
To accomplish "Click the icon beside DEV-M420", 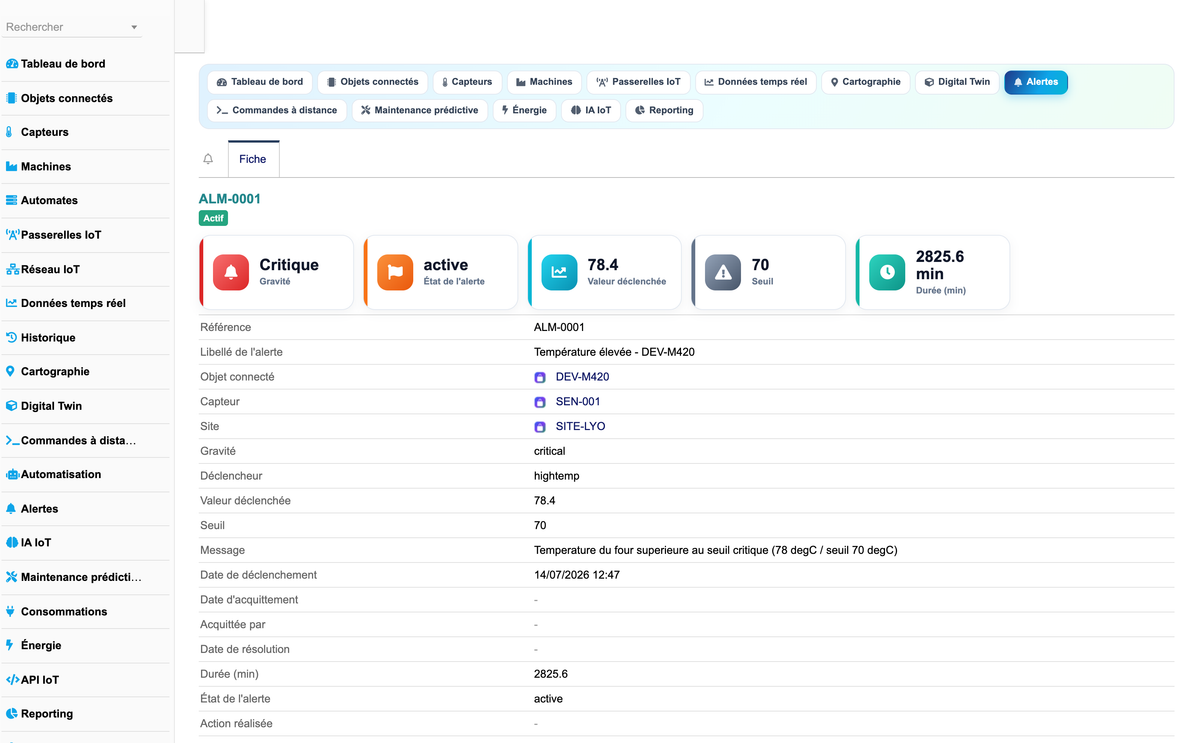I will [540, 378].
